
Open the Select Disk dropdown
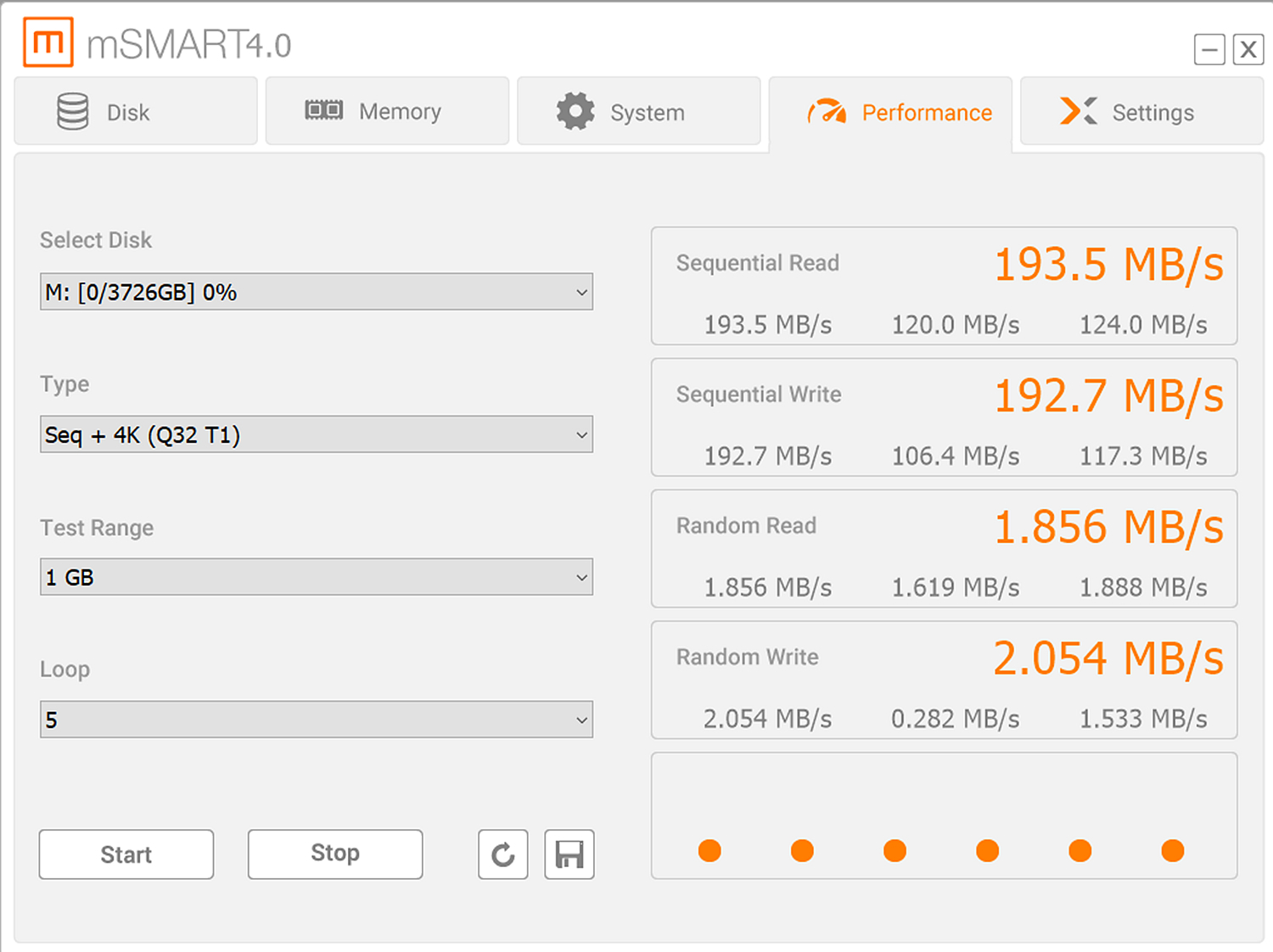(x=317, y=292)
